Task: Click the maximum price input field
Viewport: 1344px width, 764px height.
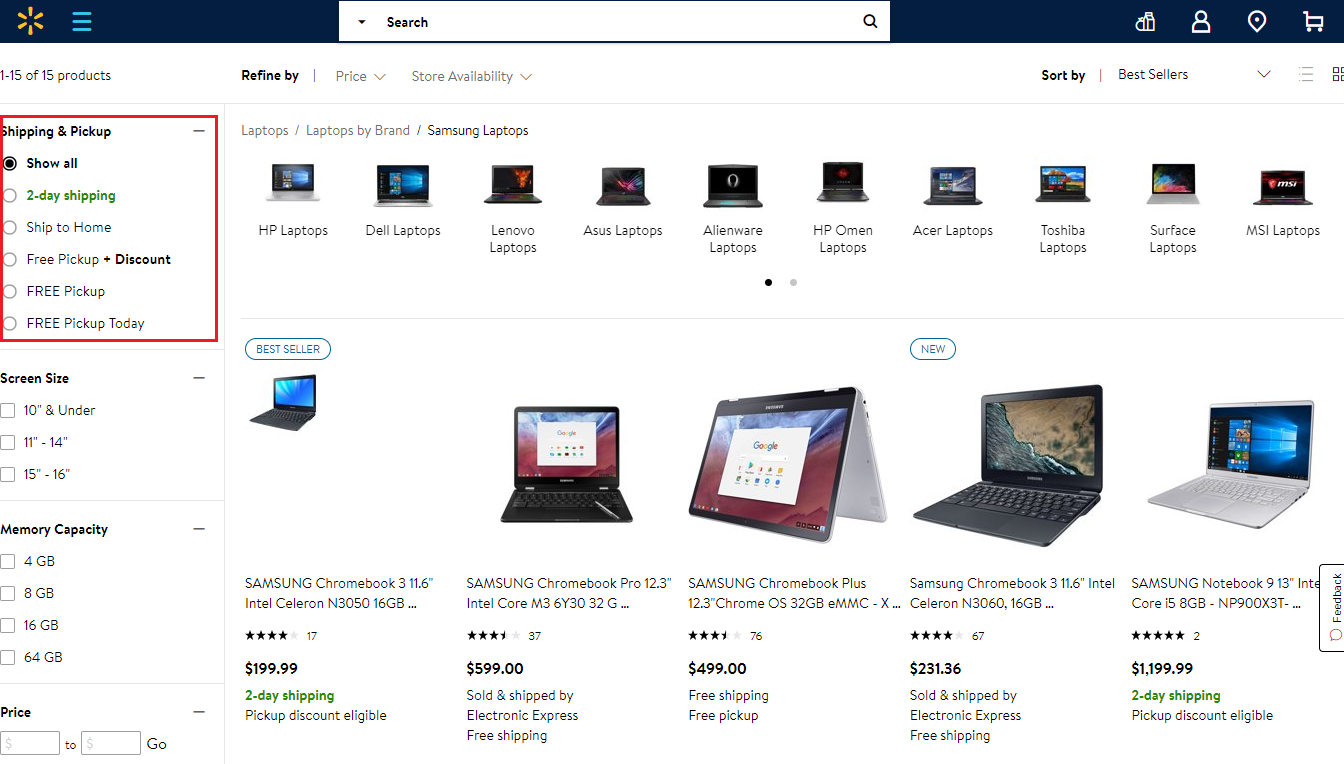Action: tap(111, 743)
